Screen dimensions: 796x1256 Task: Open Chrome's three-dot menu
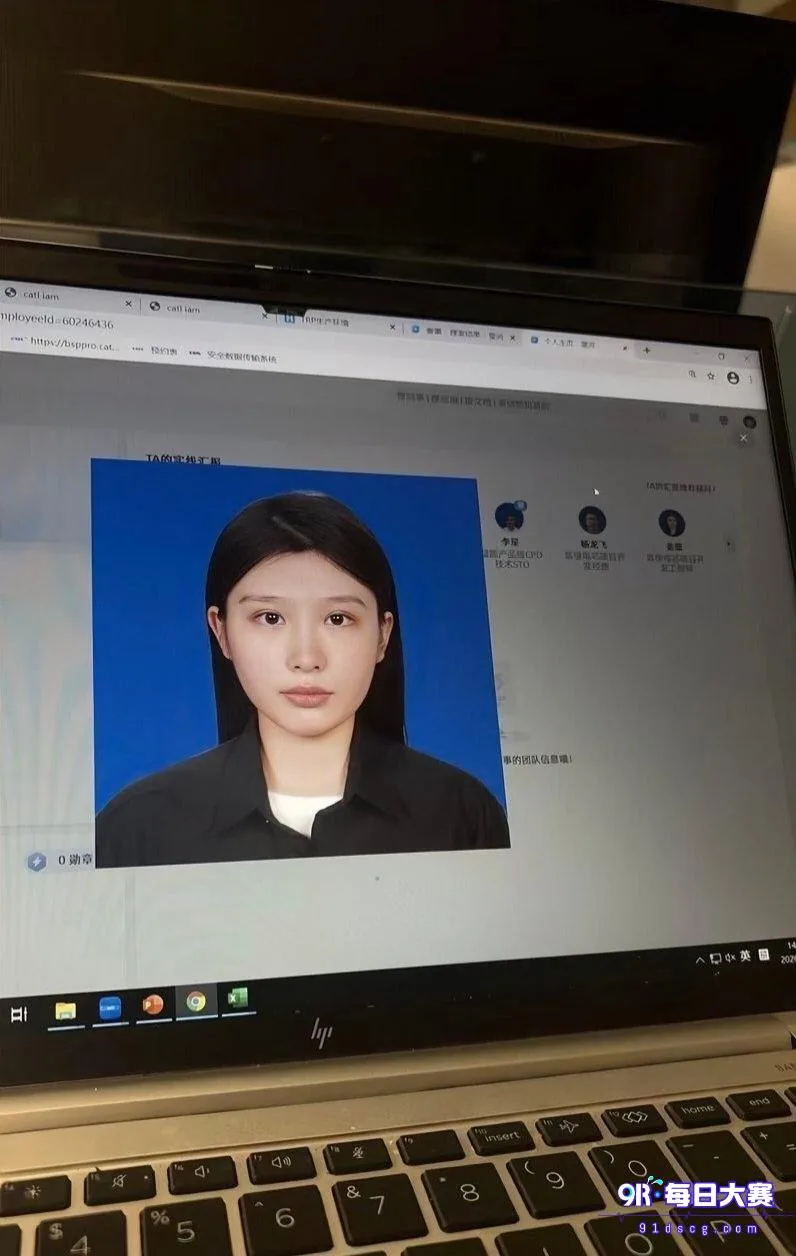pyautogui.click(x=751, y=379)
